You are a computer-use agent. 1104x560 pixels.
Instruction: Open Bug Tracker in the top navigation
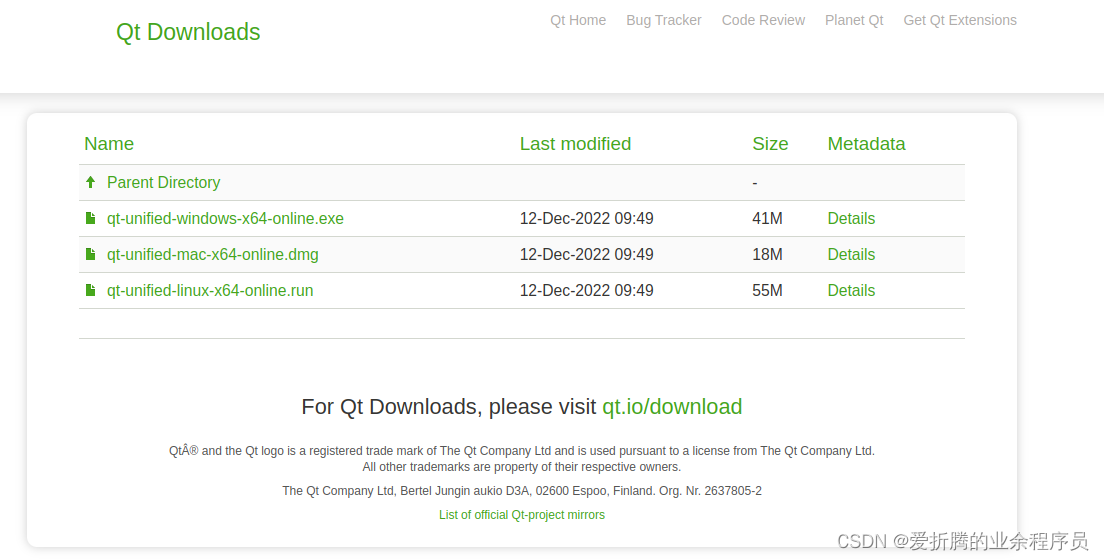tap(664, 20)
